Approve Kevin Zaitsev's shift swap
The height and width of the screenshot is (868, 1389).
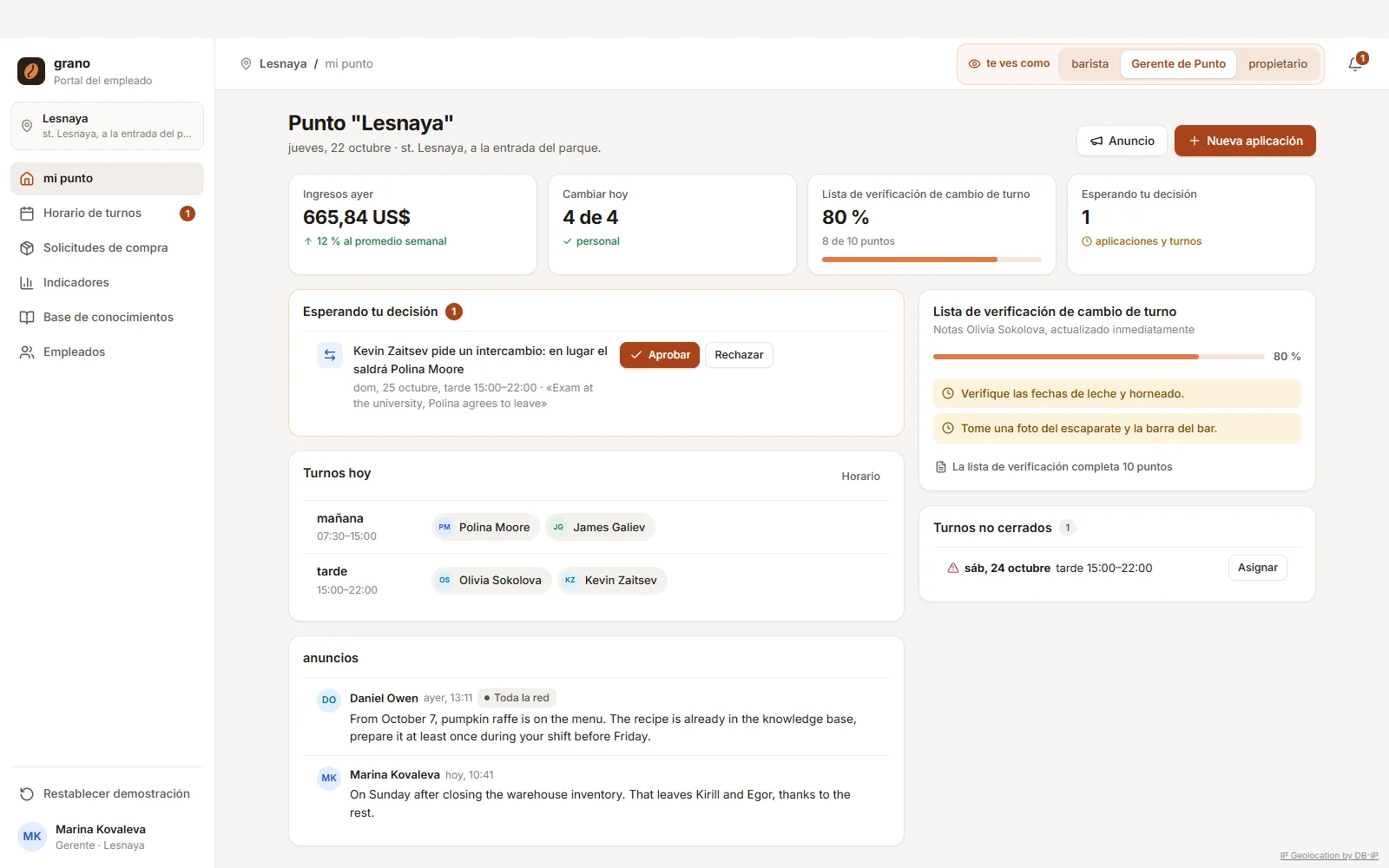pos(660,355)
